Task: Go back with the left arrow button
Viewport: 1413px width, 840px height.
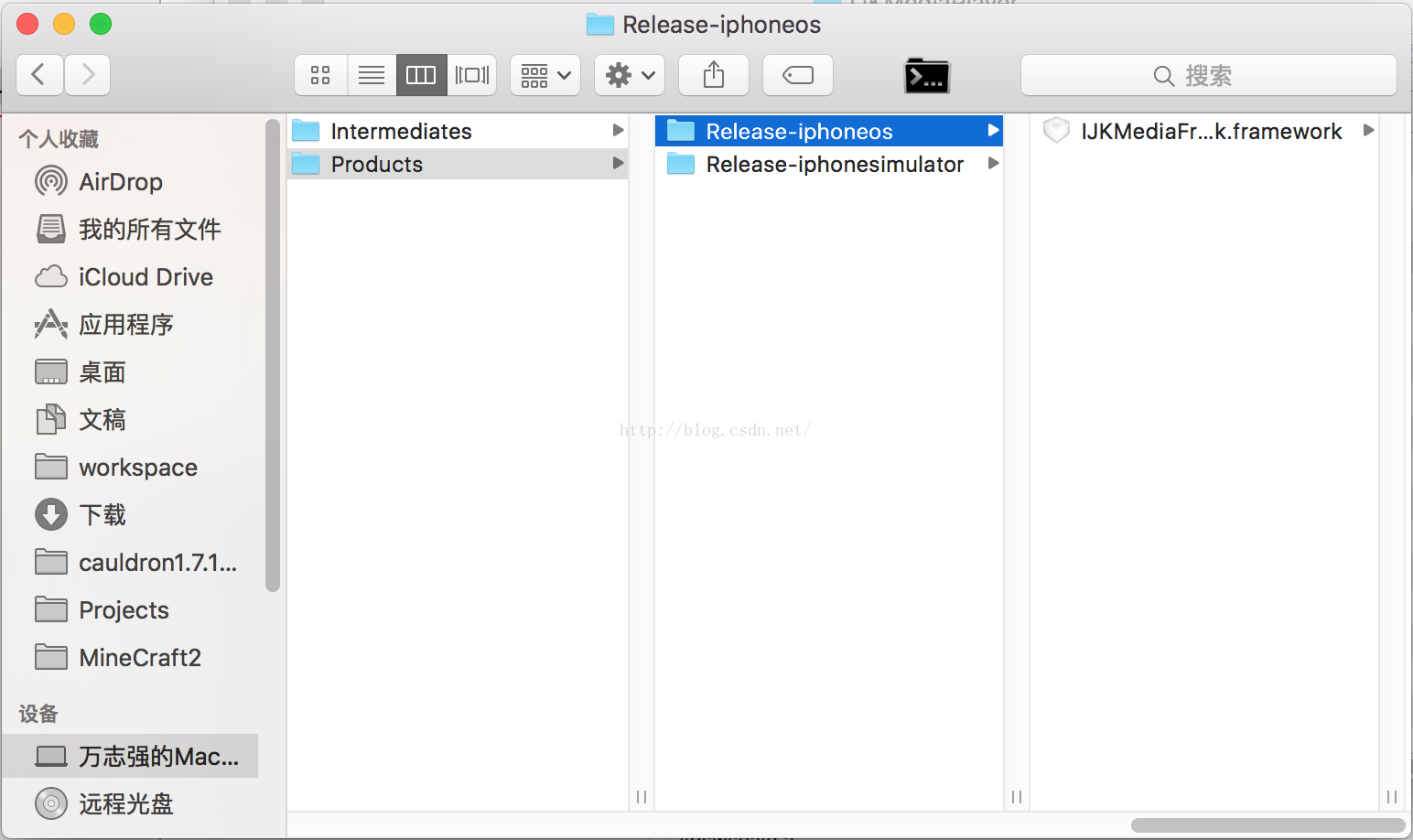Action: tap(39, 75)
